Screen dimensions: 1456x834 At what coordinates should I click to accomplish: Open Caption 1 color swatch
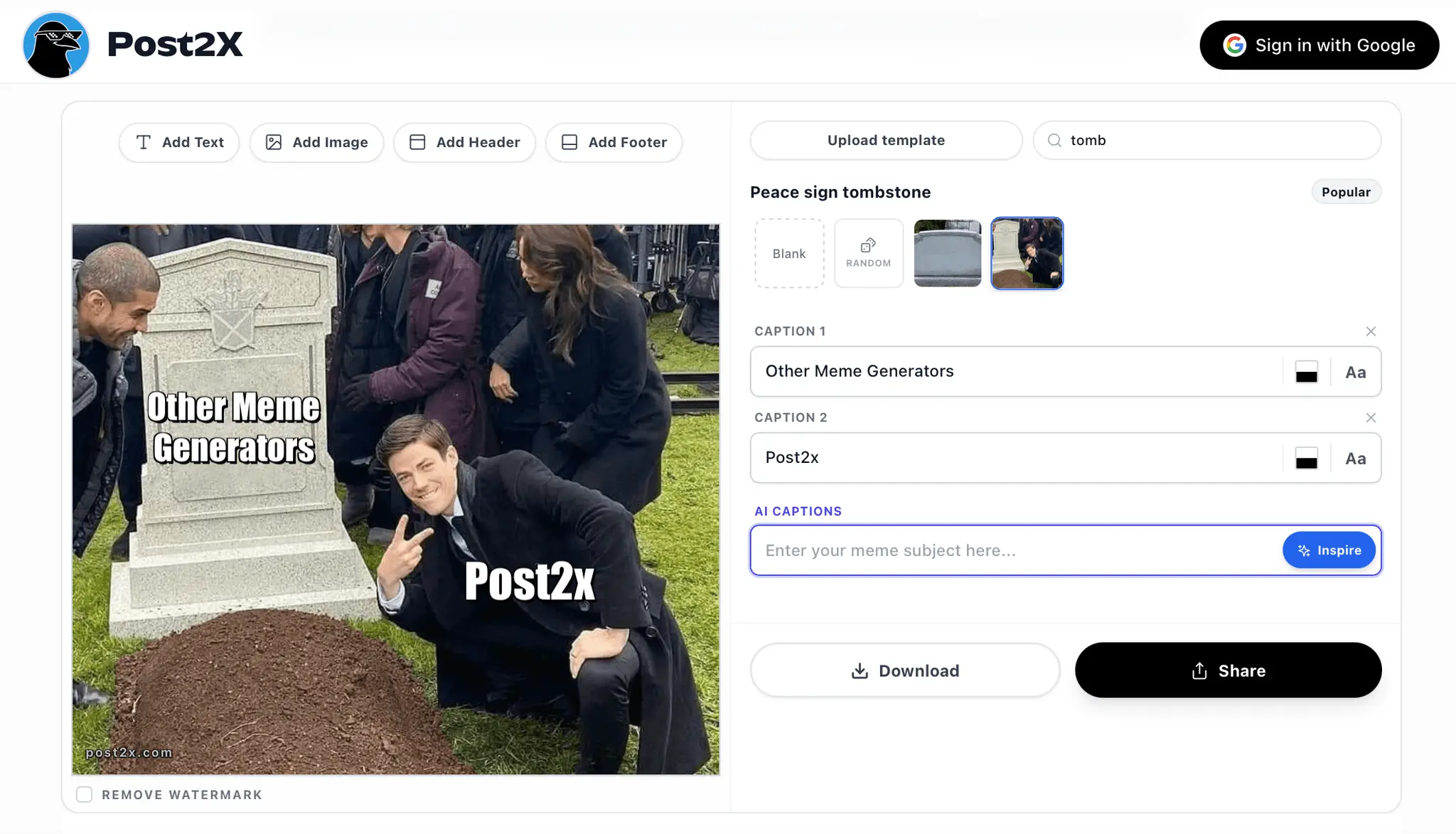1306,372
